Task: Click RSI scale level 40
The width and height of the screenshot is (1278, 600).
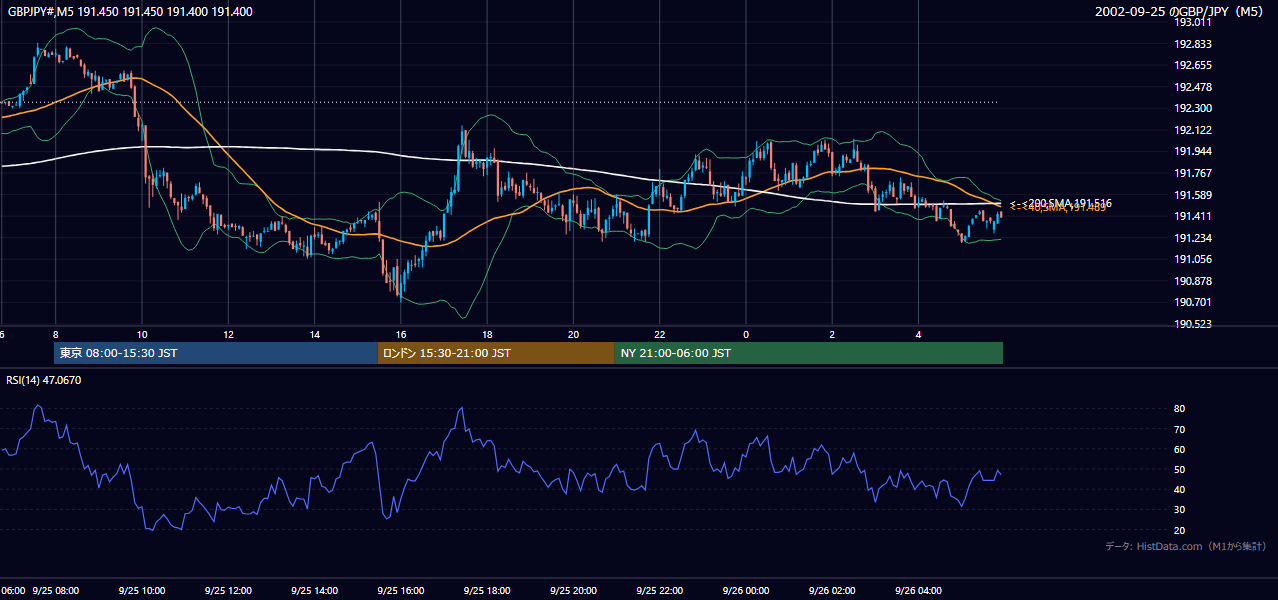Action: pyautogui.click(x=1180, y=489)
